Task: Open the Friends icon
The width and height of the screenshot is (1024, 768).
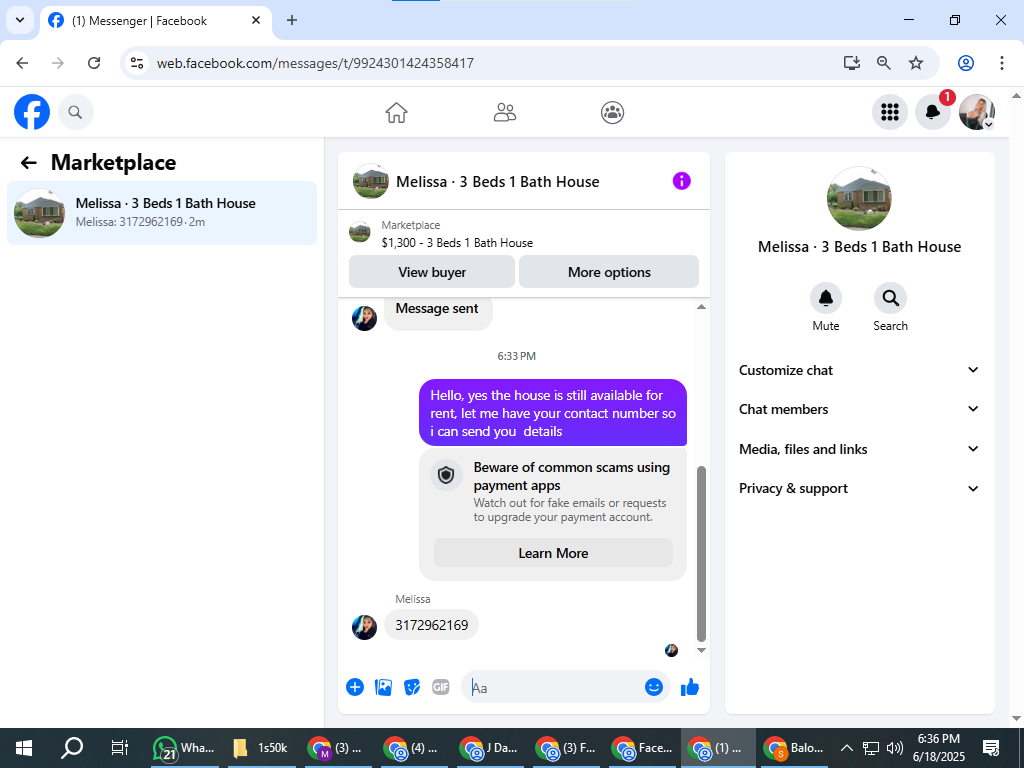Action: coord(504,112)
